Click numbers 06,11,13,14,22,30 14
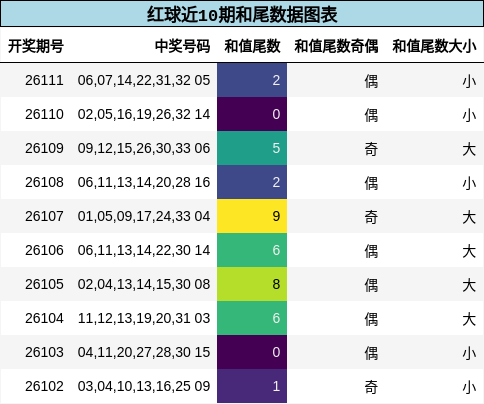This screenshot has width=484, height=404. pyautogui.click(x=144, y=250)
